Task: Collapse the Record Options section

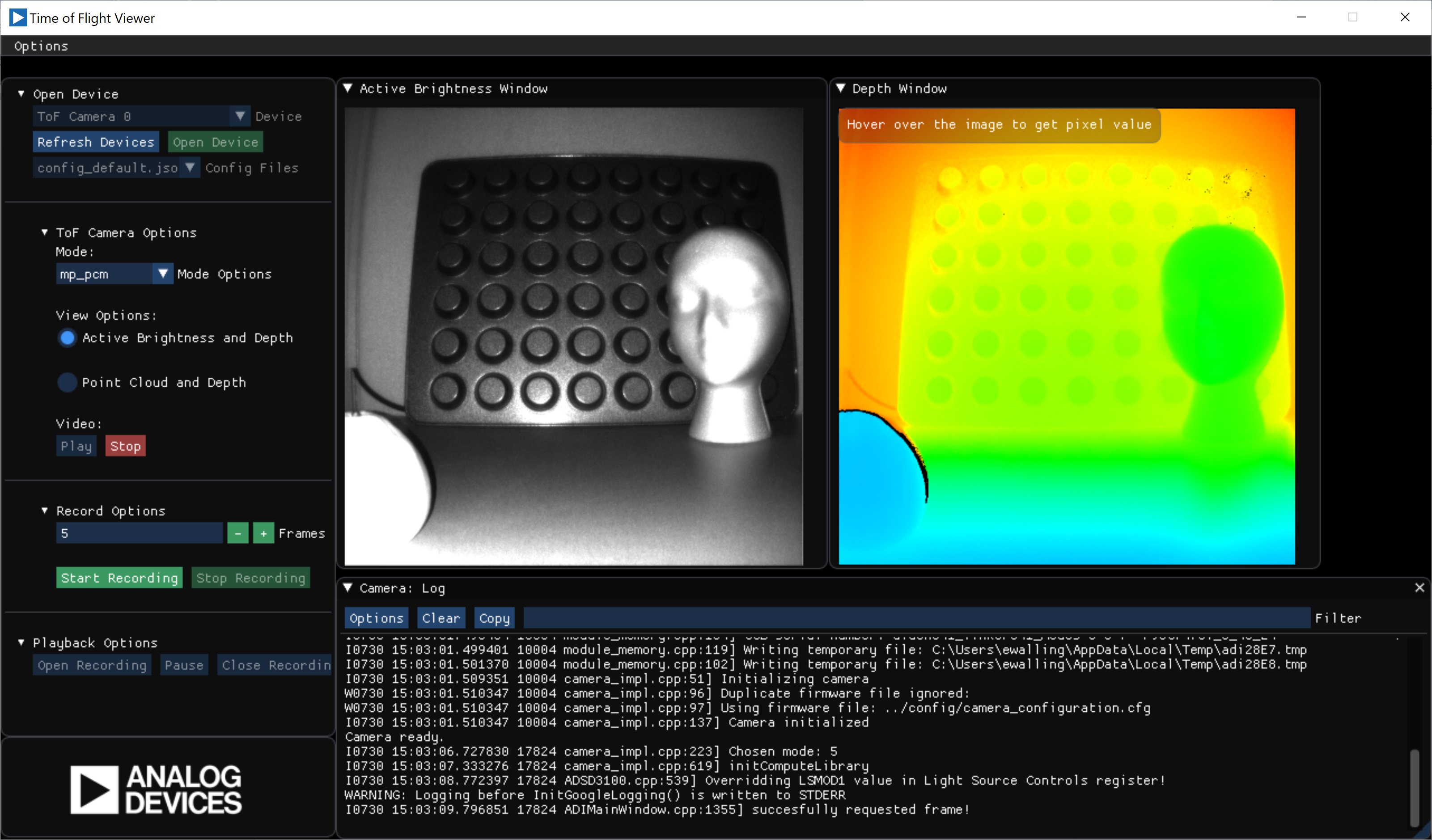Action: [44, 511]
